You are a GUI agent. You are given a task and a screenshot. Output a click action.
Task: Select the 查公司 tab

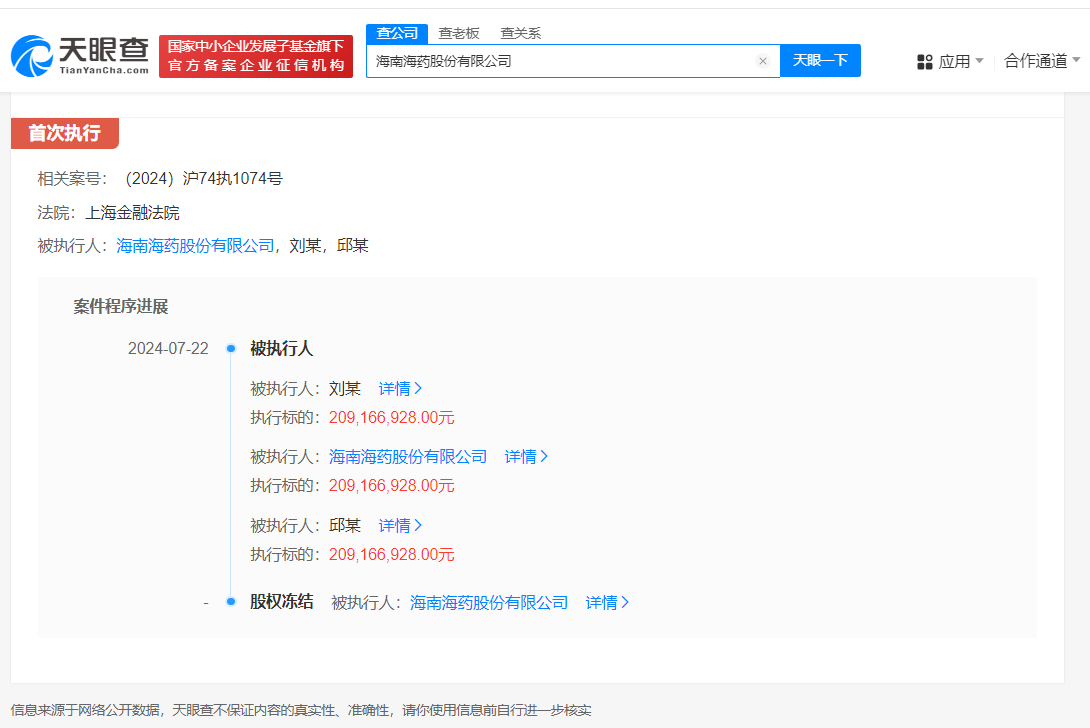397,33
